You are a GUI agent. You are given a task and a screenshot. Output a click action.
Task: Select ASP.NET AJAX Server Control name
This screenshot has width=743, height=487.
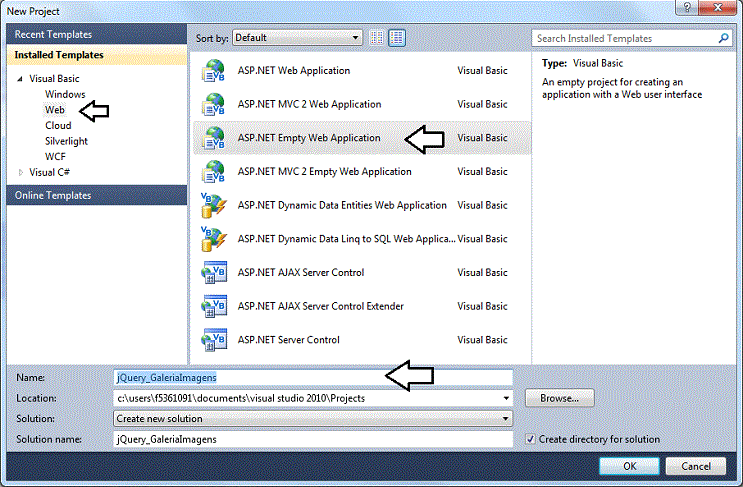coord(301,272)
